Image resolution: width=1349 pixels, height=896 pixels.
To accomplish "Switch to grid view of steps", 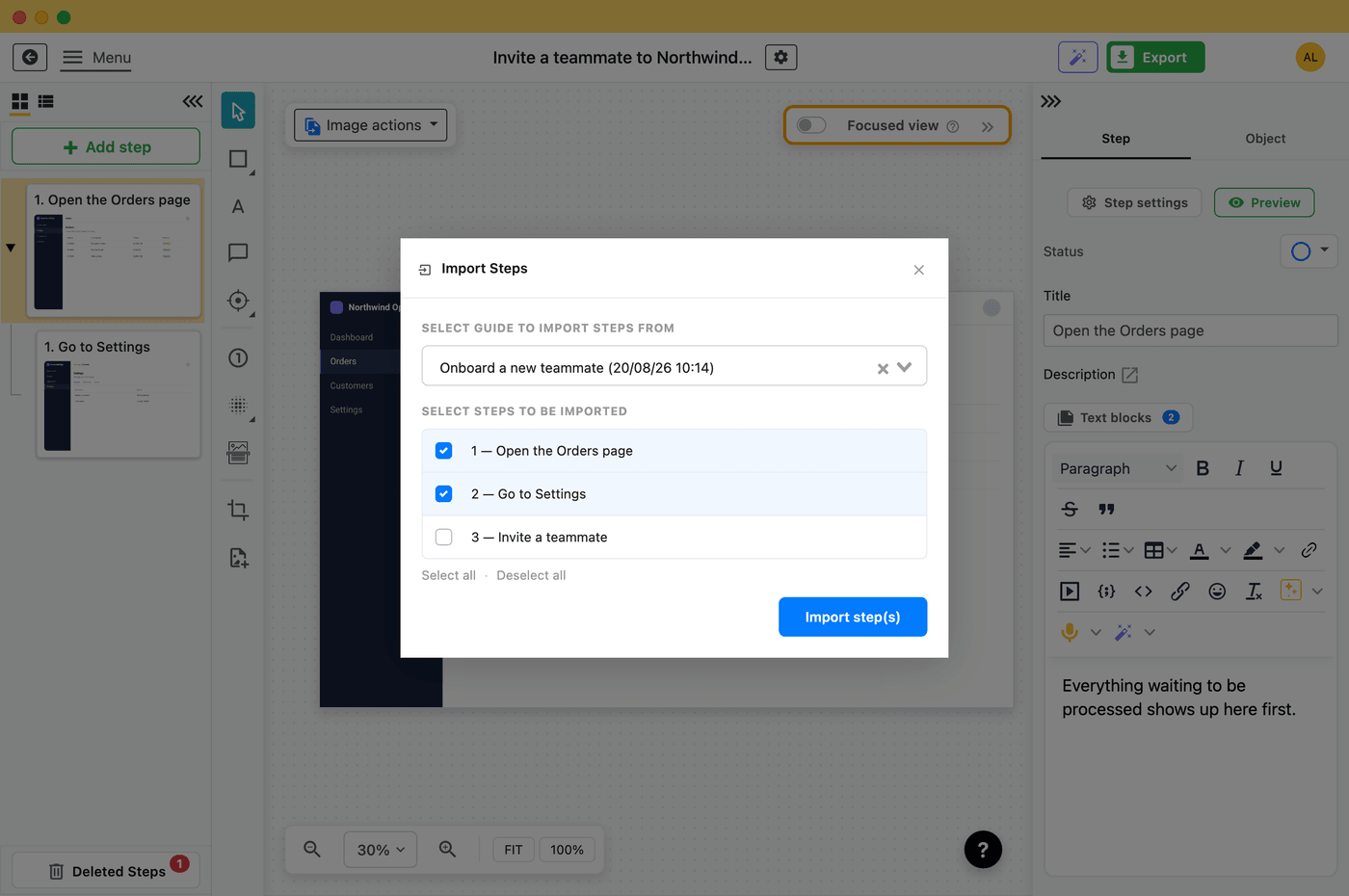I will coord(20,101).
